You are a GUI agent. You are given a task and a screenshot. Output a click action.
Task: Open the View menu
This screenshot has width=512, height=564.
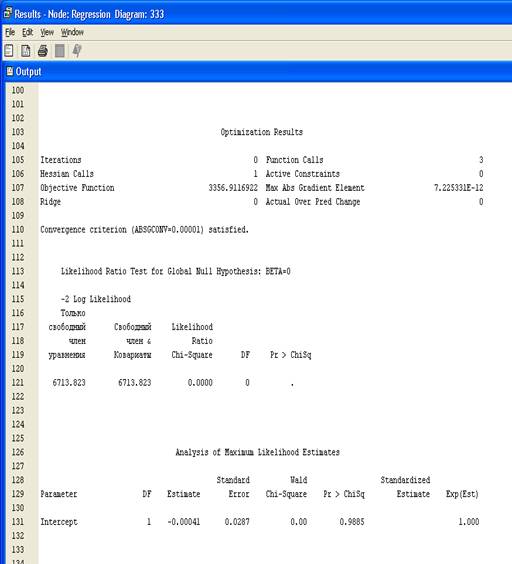point(47,32)
